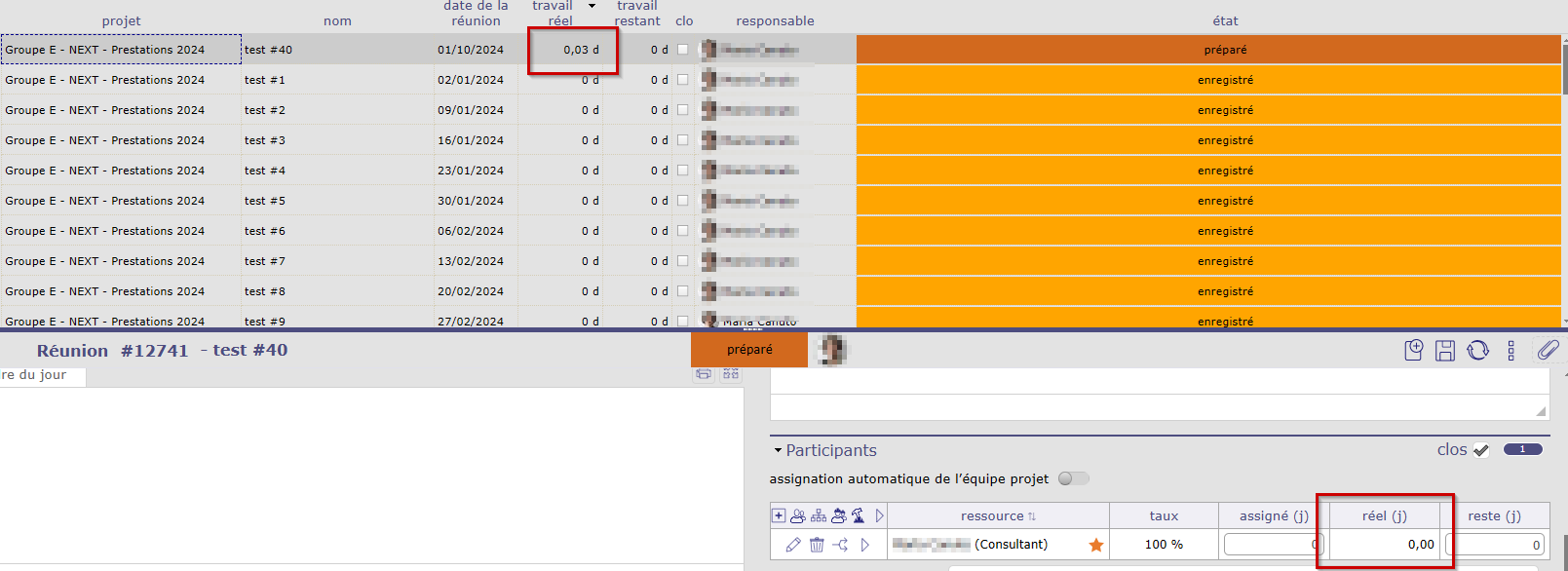Click the print icon above the agenda editor
The height and width of the screenshot is (571, 1568).
click(704, 374)
